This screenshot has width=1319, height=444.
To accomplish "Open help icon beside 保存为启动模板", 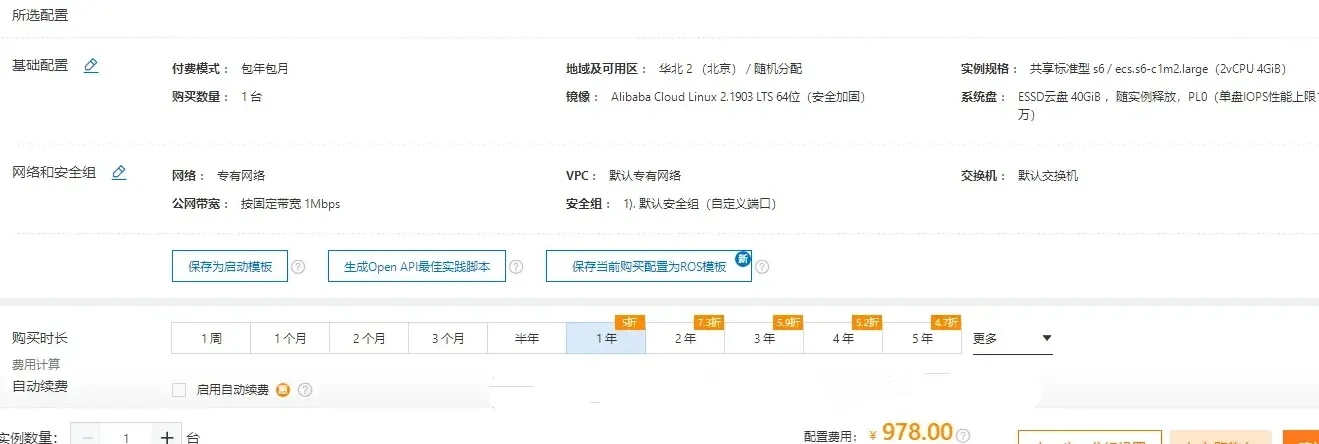I will 298,268.
